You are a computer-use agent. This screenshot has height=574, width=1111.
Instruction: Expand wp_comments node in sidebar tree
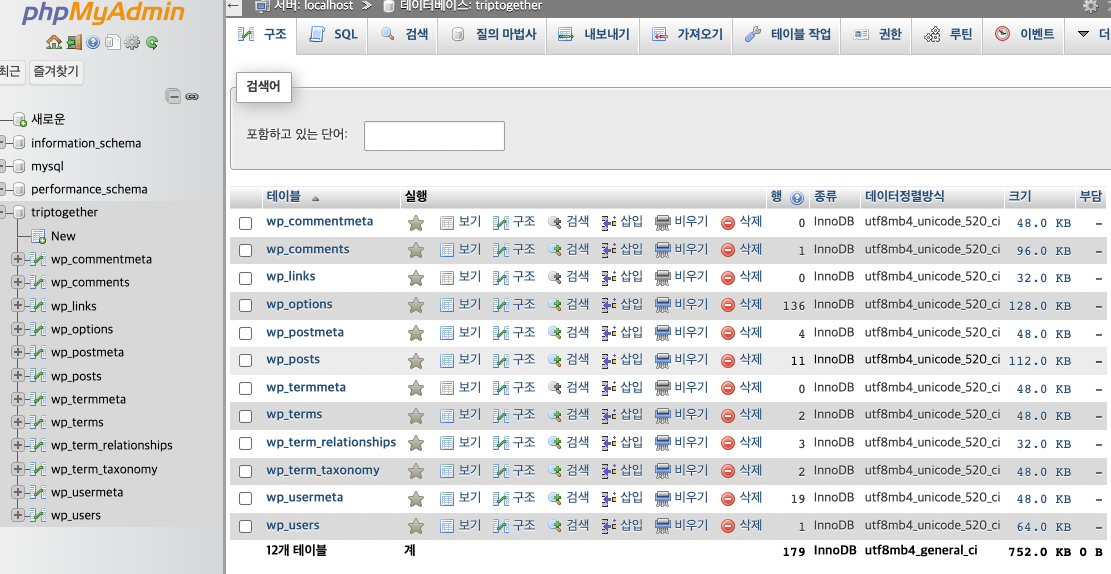point(18,282)
